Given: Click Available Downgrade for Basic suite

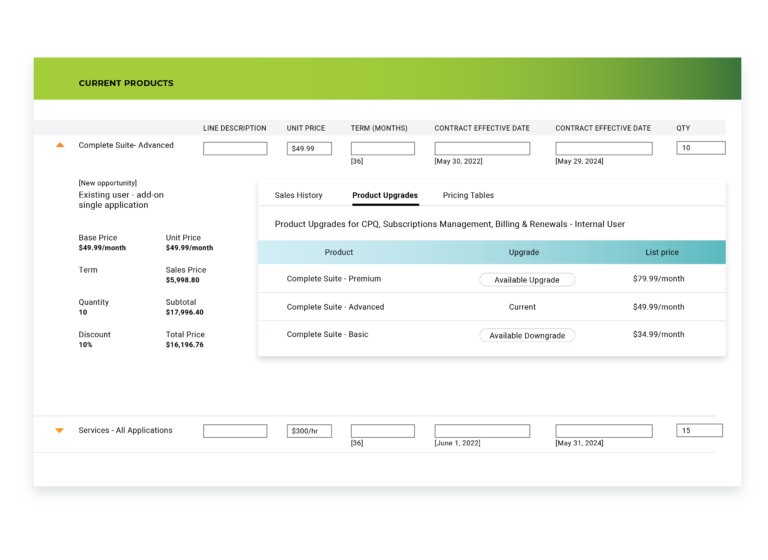Looking at the screenshot, I should [527, 336].
